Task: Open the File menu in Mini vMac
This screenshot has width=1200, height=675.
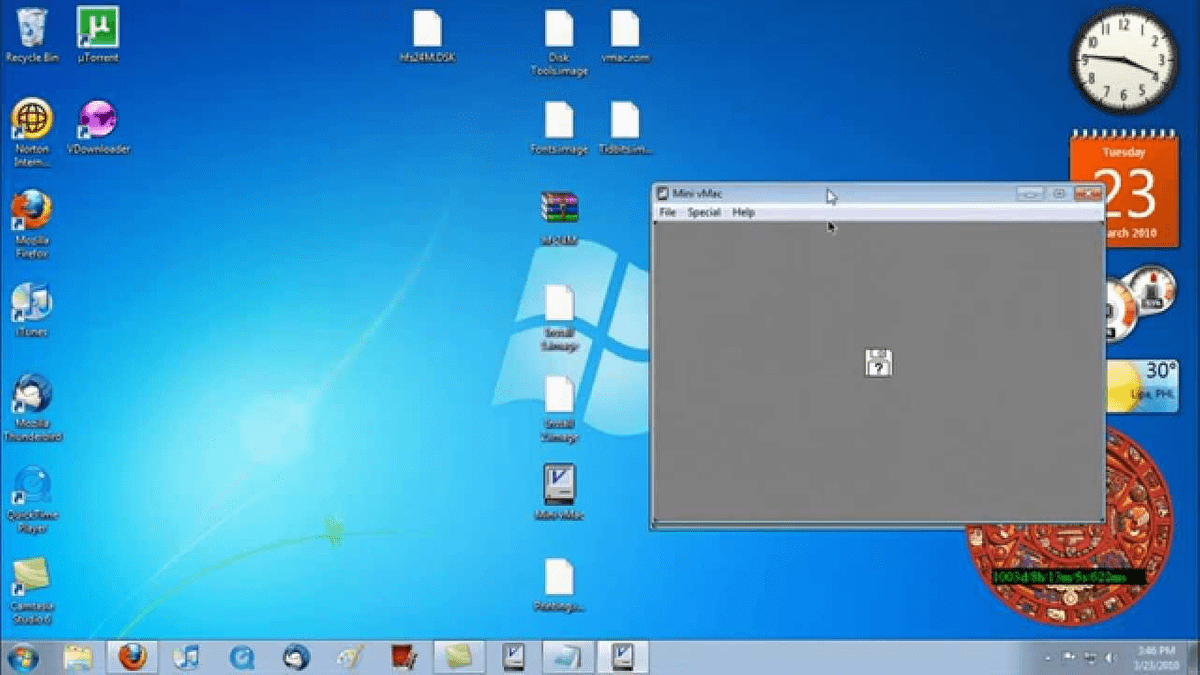Action: coord(667,213)
